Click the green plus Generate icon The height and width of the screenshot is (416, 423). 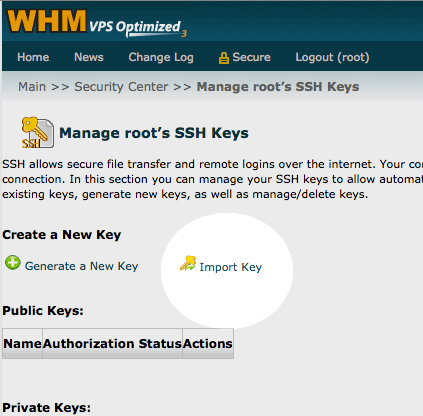click(x=13, y=263)
